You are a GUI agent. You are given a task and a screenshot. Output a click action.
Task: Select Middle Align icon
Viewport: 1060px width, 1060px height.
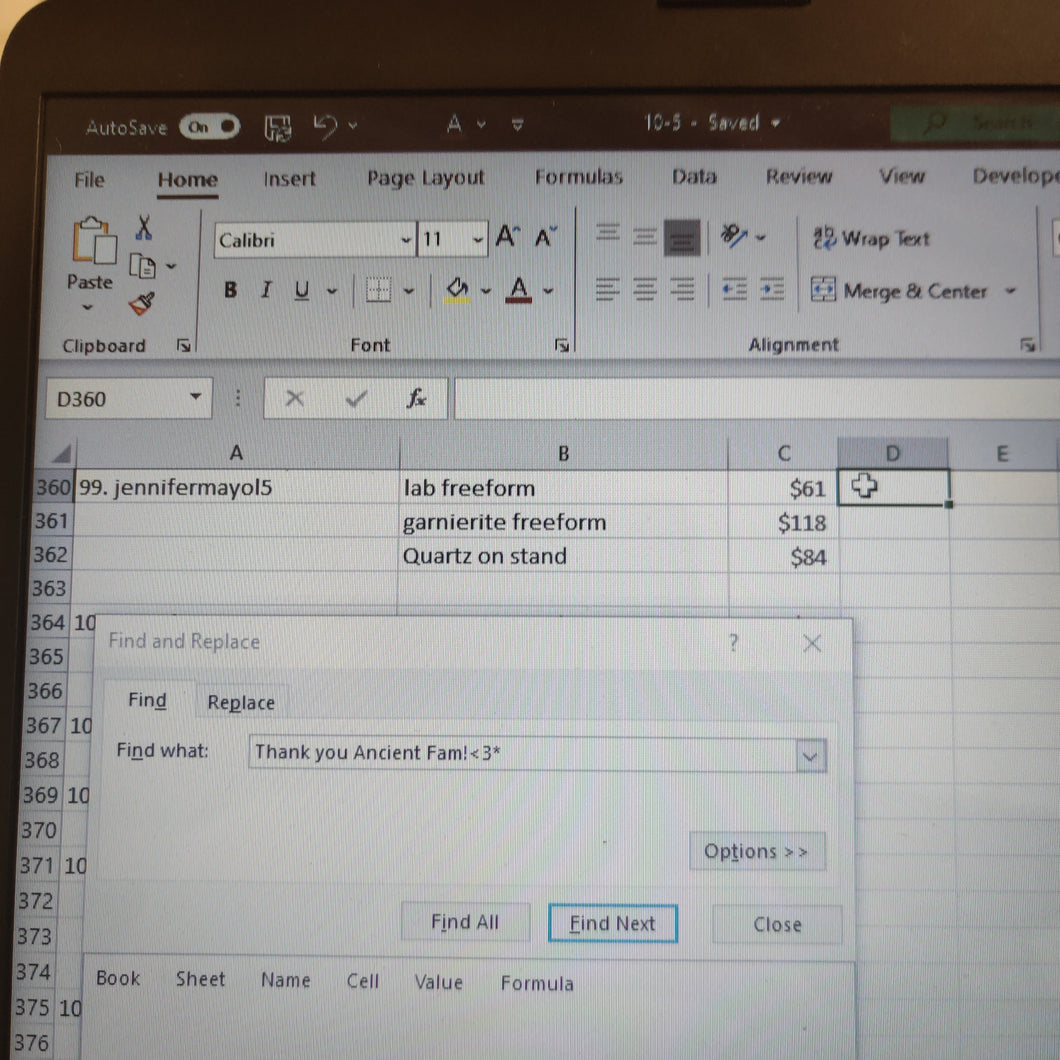point(645,236)
